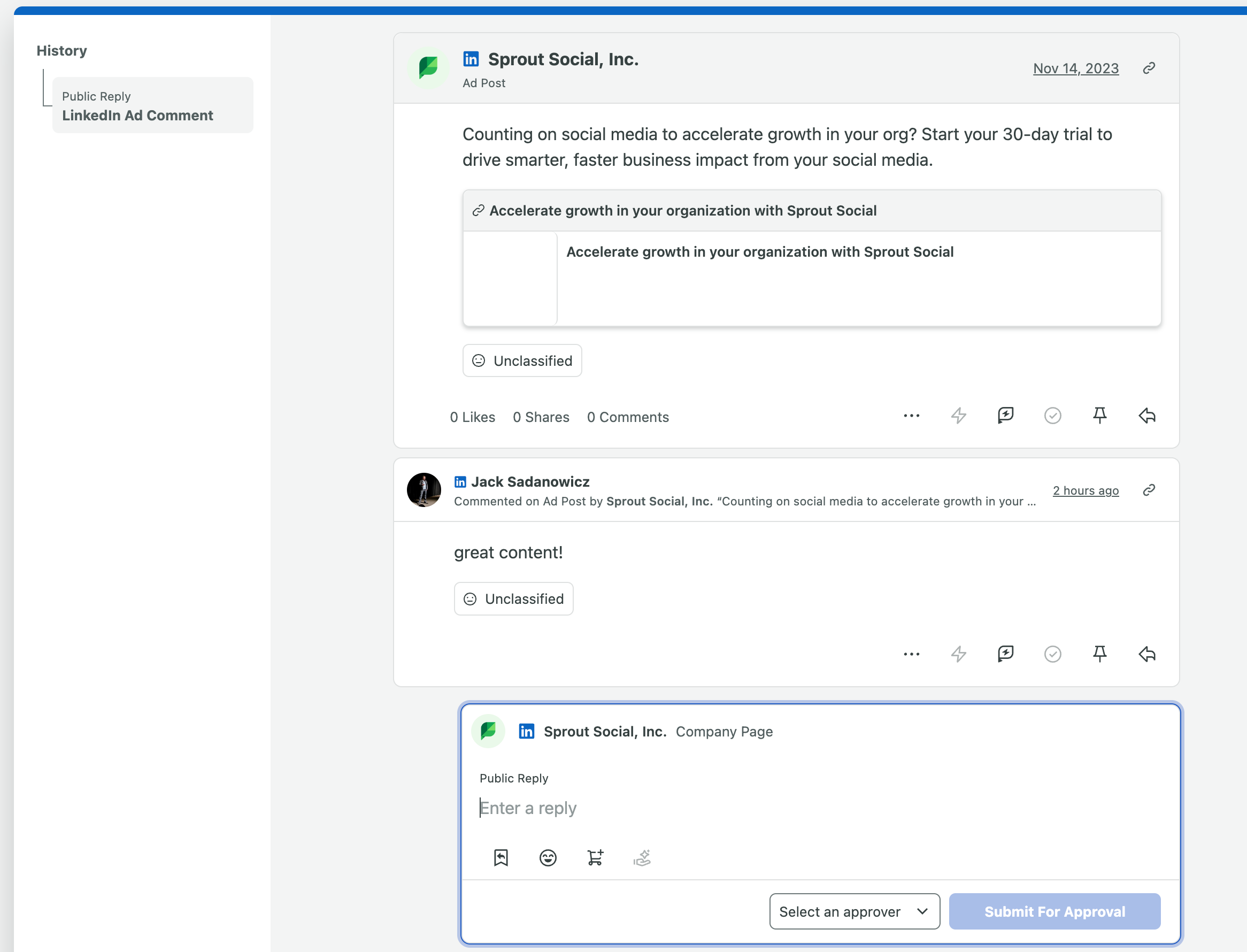This screenshot has height=952, width=1247.
Task: Open Unclassified sentiment on Jack's comment
Action: (x=514, y=598)
